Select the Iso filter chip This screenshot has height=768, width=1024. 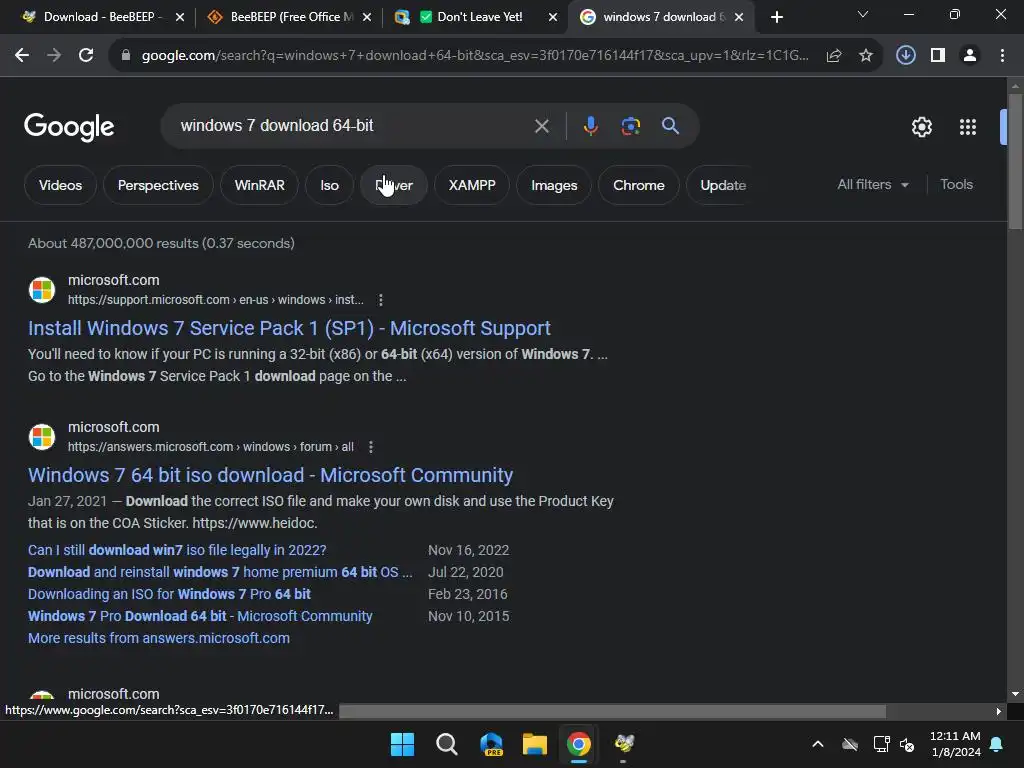329,185
